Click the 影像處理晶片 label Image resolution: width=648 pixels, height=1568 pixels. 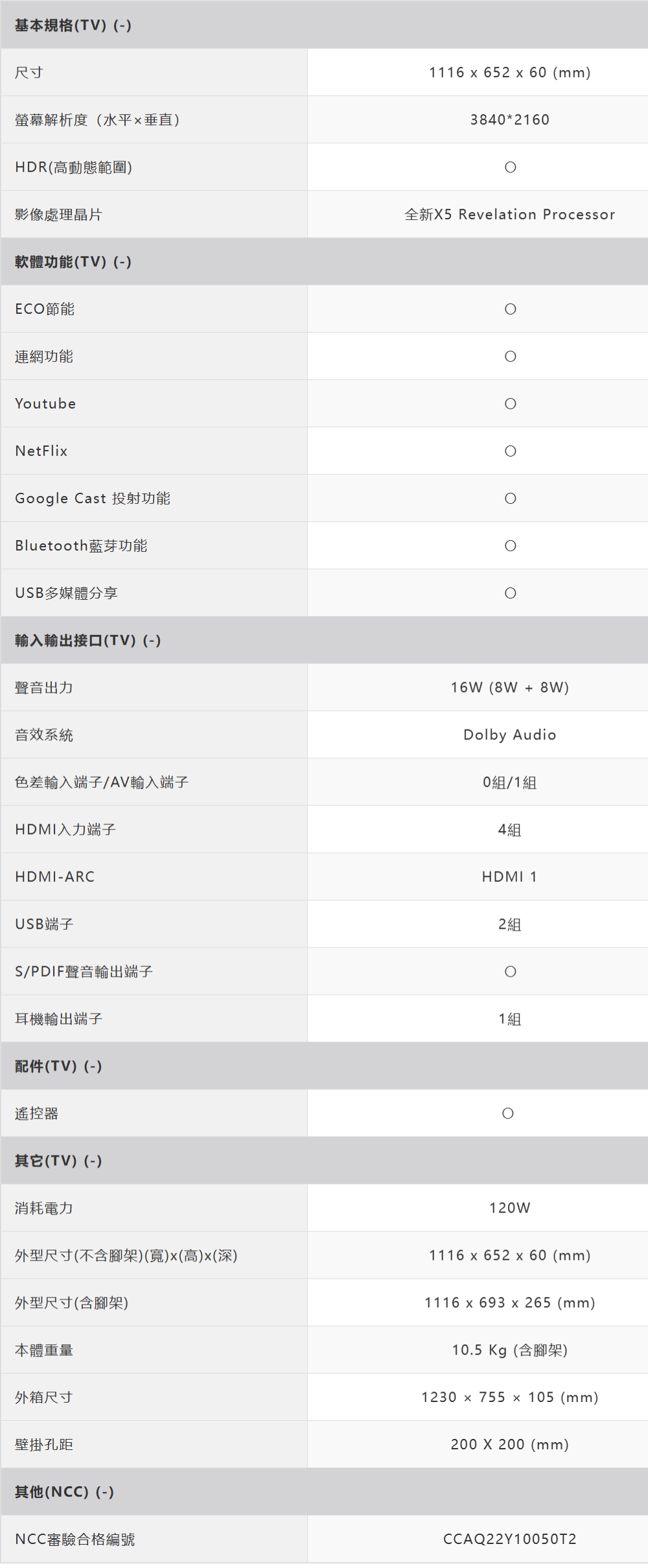(x=58, y=215)
